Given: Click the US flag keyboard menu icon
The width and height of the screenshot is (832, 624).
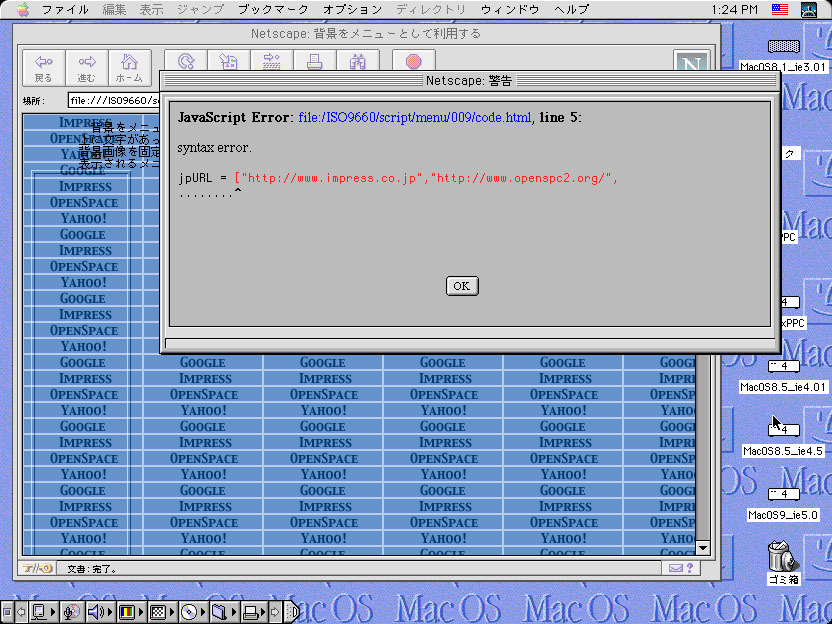Looking at the screenshot, I should click(779, 10).
